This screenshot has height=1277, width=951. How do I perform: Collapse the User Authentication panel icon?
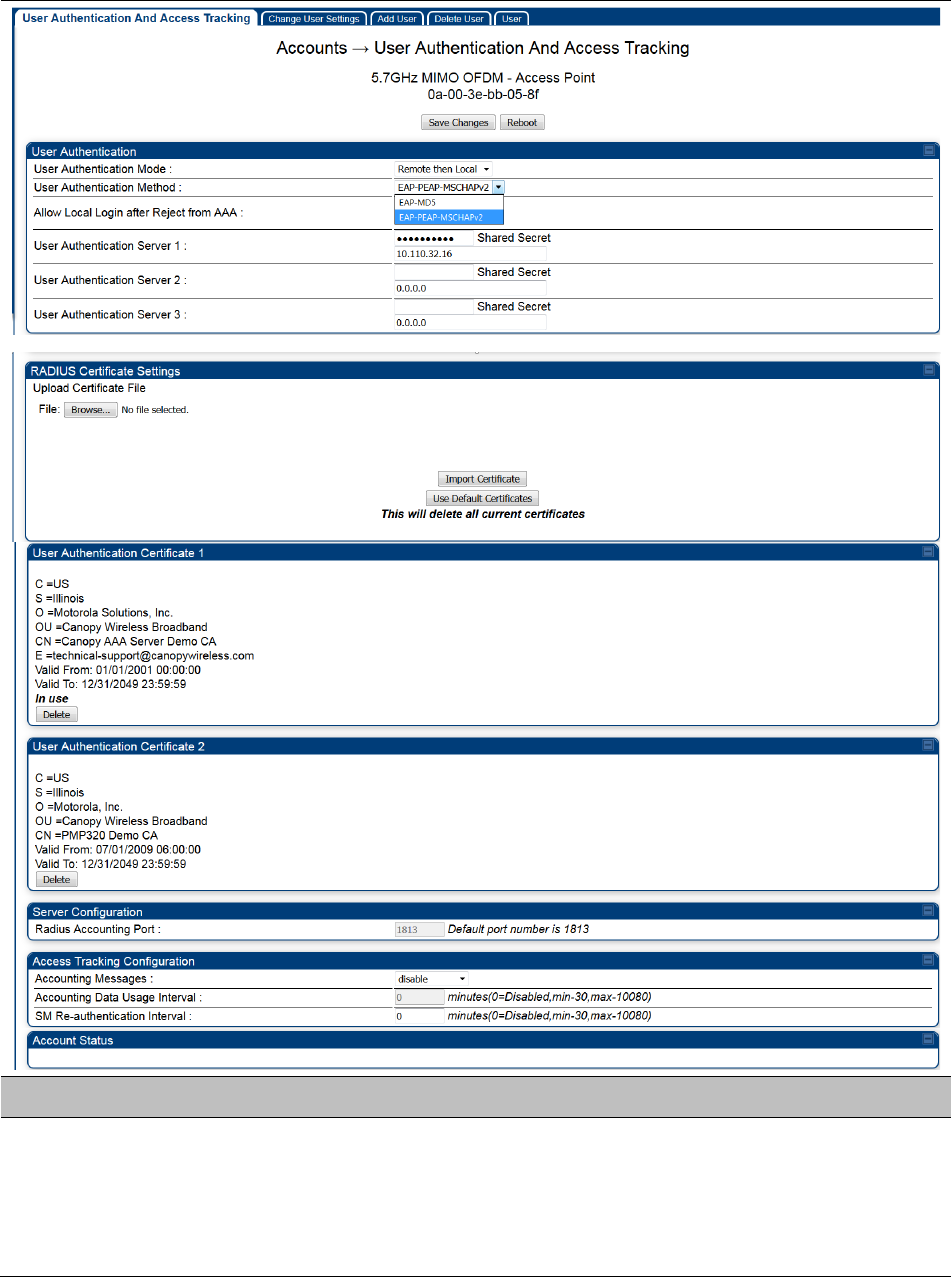tap(928, 152)
